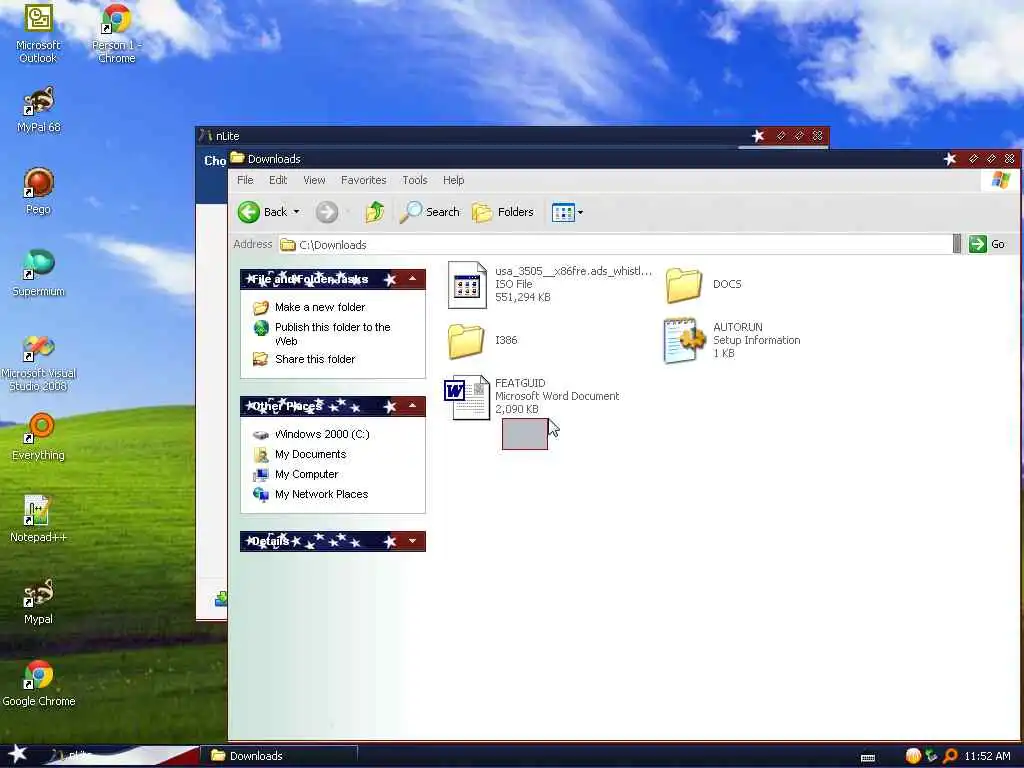
Task: Select the Notepad++ desktop icon
Action: [x=39, y=519]
